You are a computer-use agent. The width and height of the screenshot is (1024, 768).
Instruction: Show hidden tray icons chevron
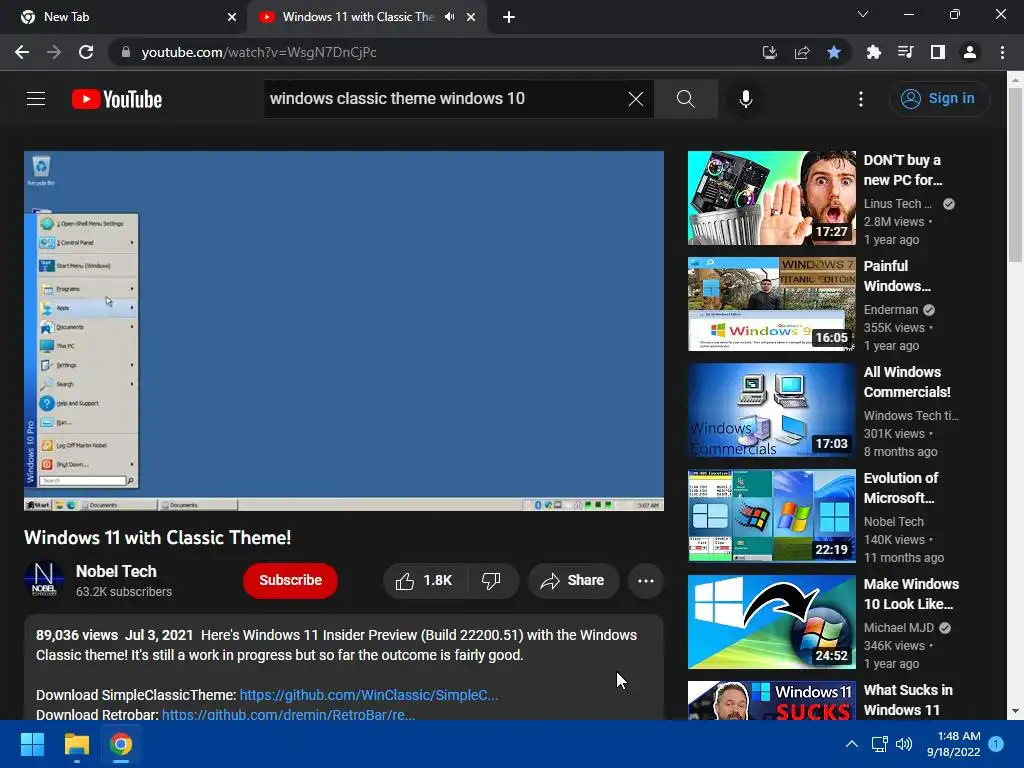pyautogui.click(x=852, y=744)
